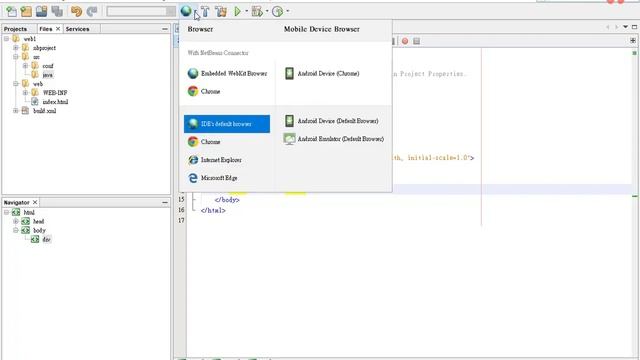This screenshot has height=360, width=640.
Task: Expand the WEB-INF folder
Action: (x=25, y=93)
